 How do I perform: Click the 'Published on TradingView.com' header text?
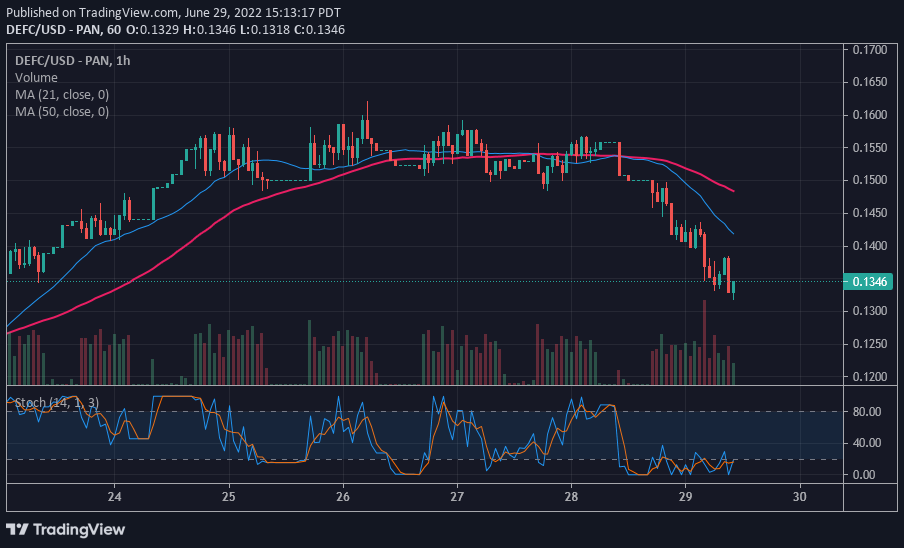point(93,13)
